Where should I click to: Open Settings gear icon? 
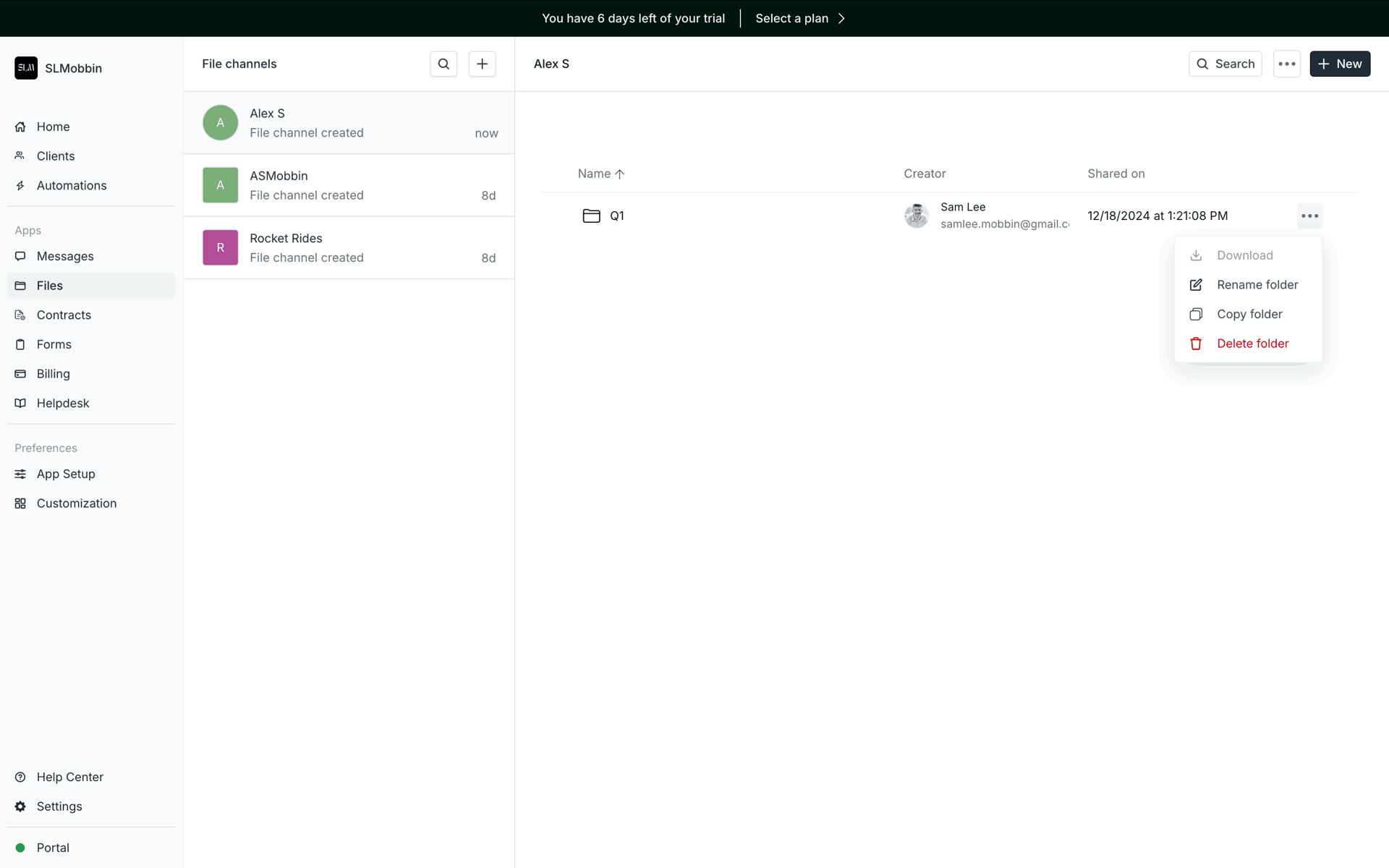pos(20,807)
